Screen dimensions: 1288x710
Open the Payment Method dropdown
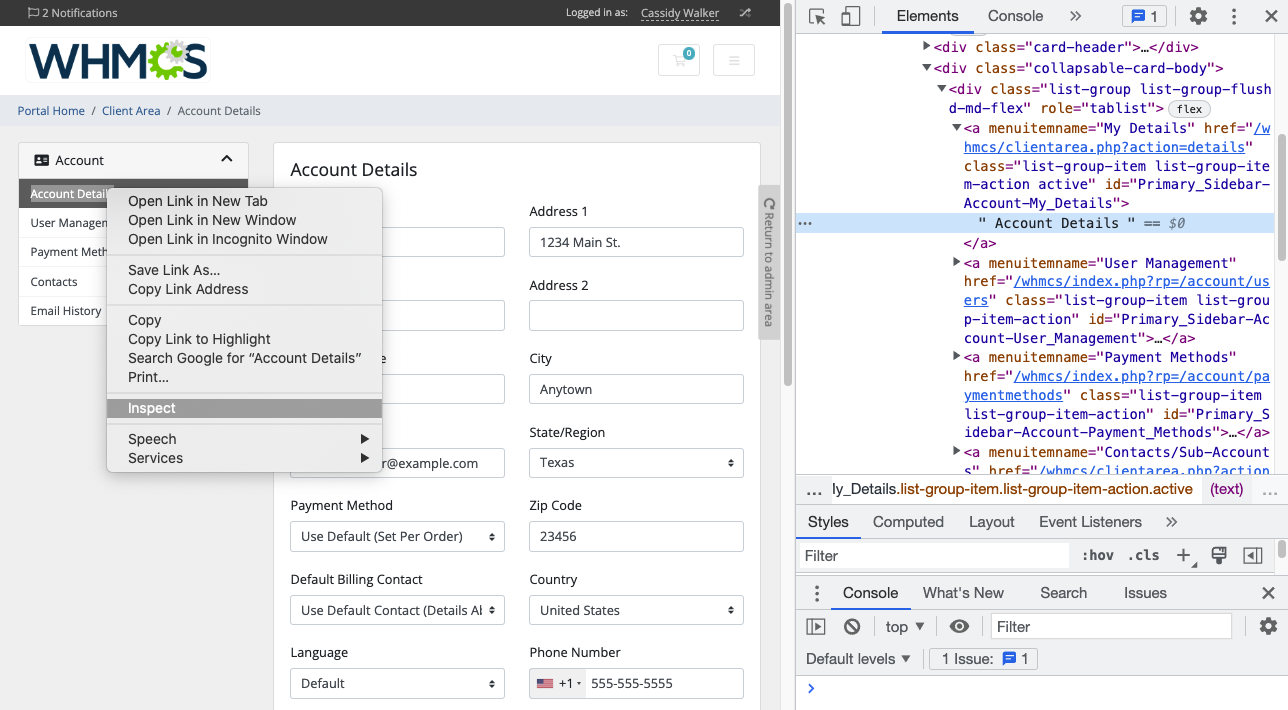[x=397, y=536]
